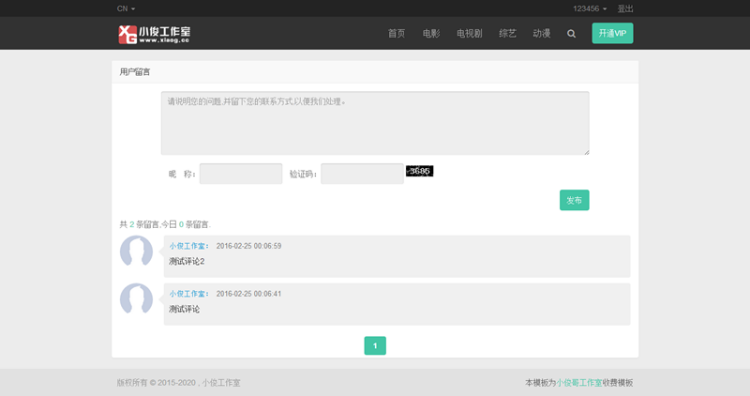750x396 pixels.
Task: Click comment text 测试评论2
Action: 187,261
